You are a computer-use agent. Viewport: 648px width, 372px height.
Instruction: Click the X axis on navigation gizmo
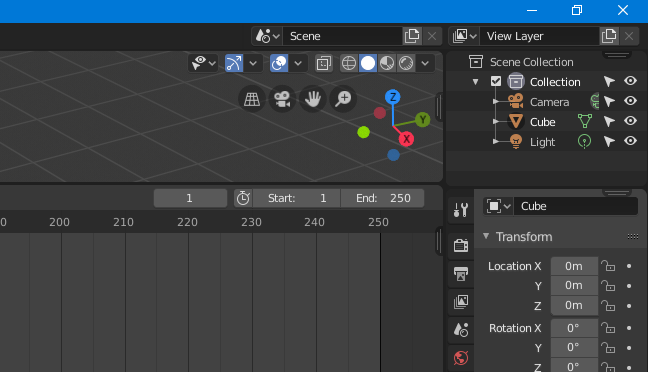pyautogui.click(x=407, y=139)
